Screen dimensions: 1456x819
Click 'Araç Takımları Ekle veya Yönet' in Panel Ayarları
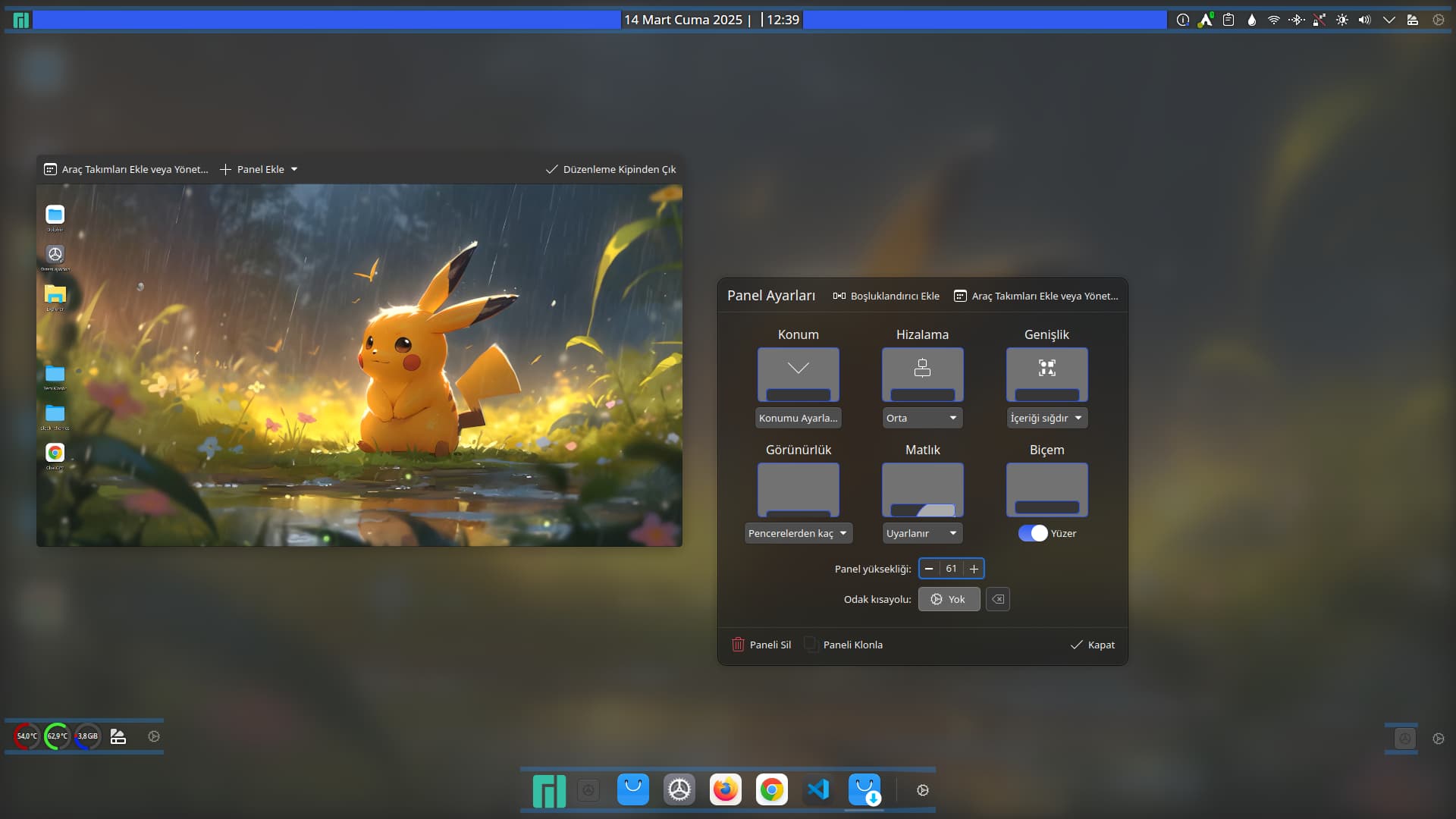point(1036,296)
